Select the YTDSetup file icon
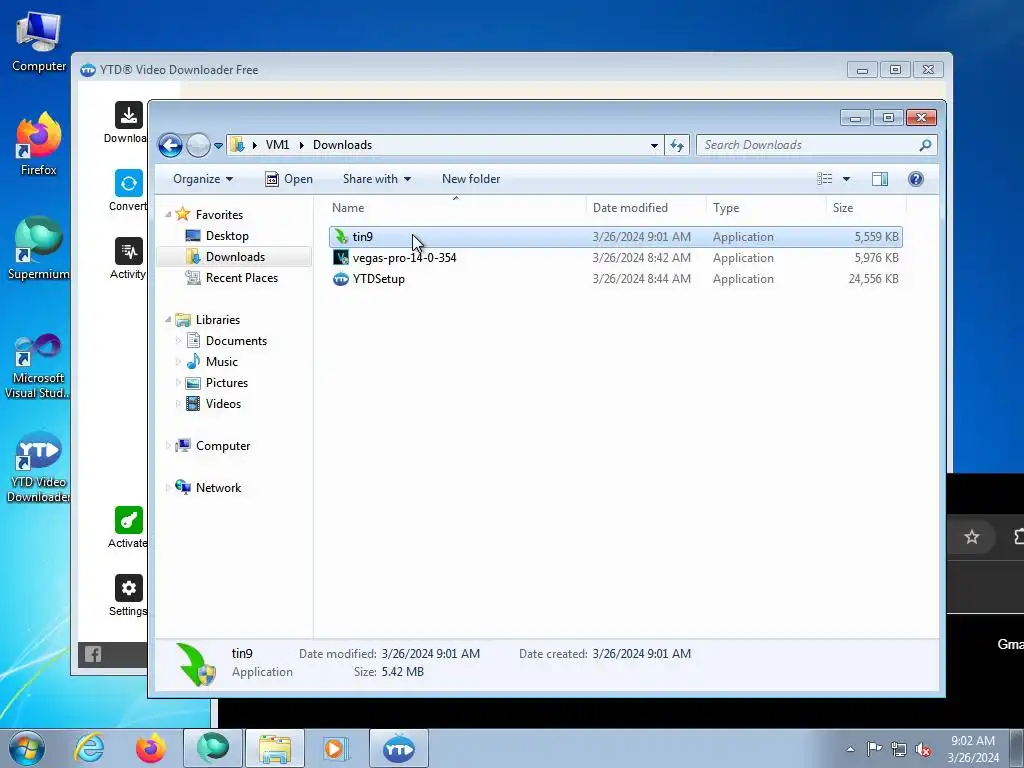Image resolution: width=1024 pixels, height=768 pixels. pyautogui.click(x=341, y=279)
